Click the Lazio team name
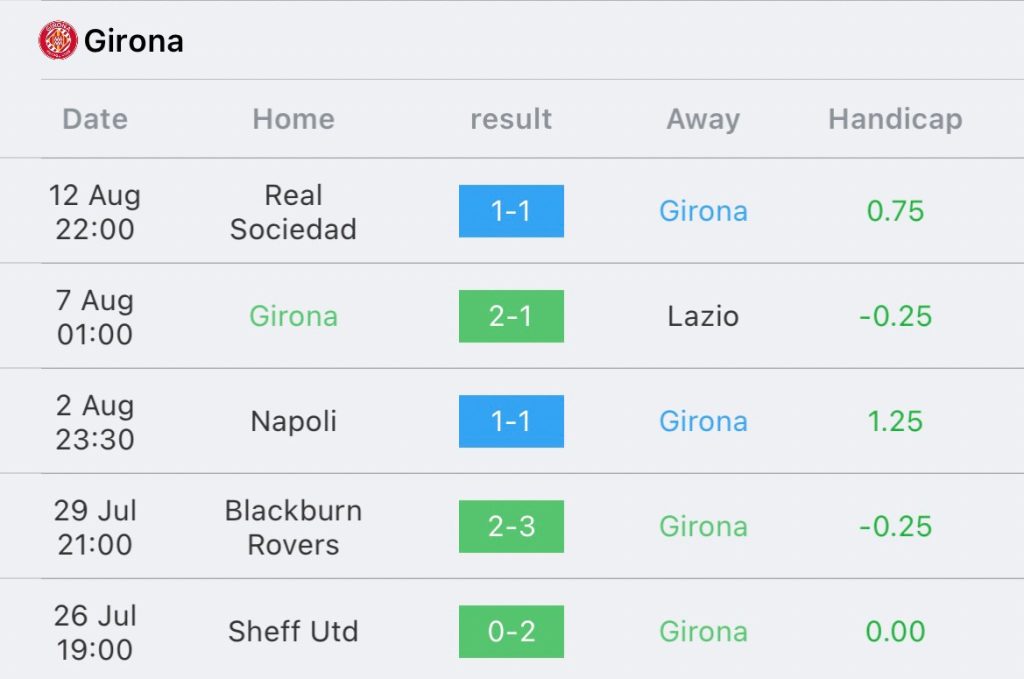1024x679 pixels. click(x=703, y=317)
